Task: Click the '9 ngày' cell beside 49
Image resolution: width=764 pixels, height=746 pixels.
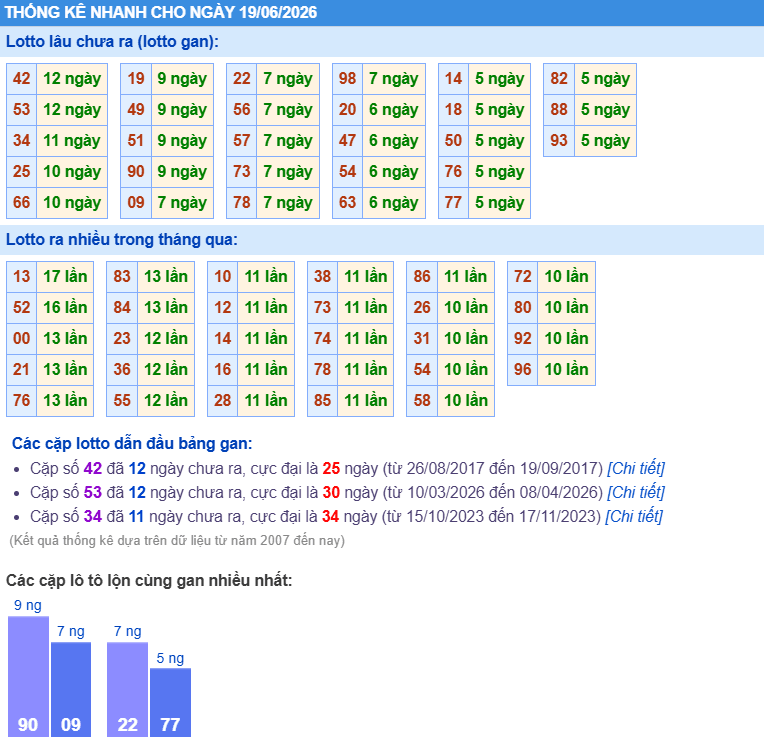Action: [x=182, y=110]
